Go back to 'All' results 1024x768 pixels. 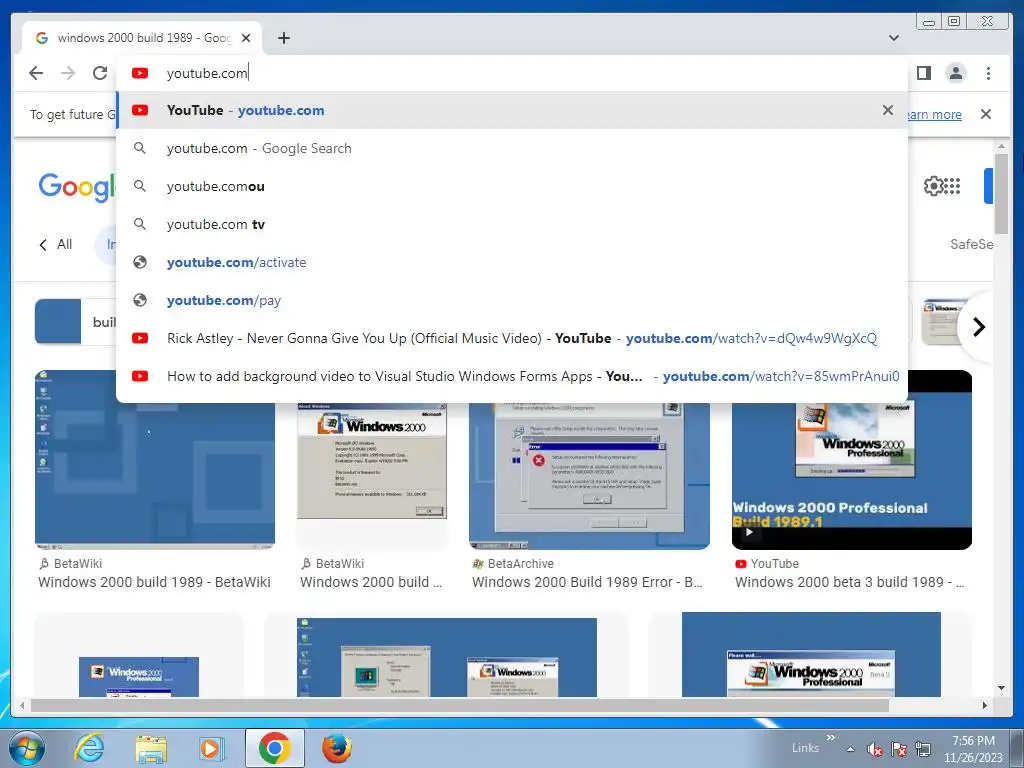pyautogui.click(x=56, y=244)
